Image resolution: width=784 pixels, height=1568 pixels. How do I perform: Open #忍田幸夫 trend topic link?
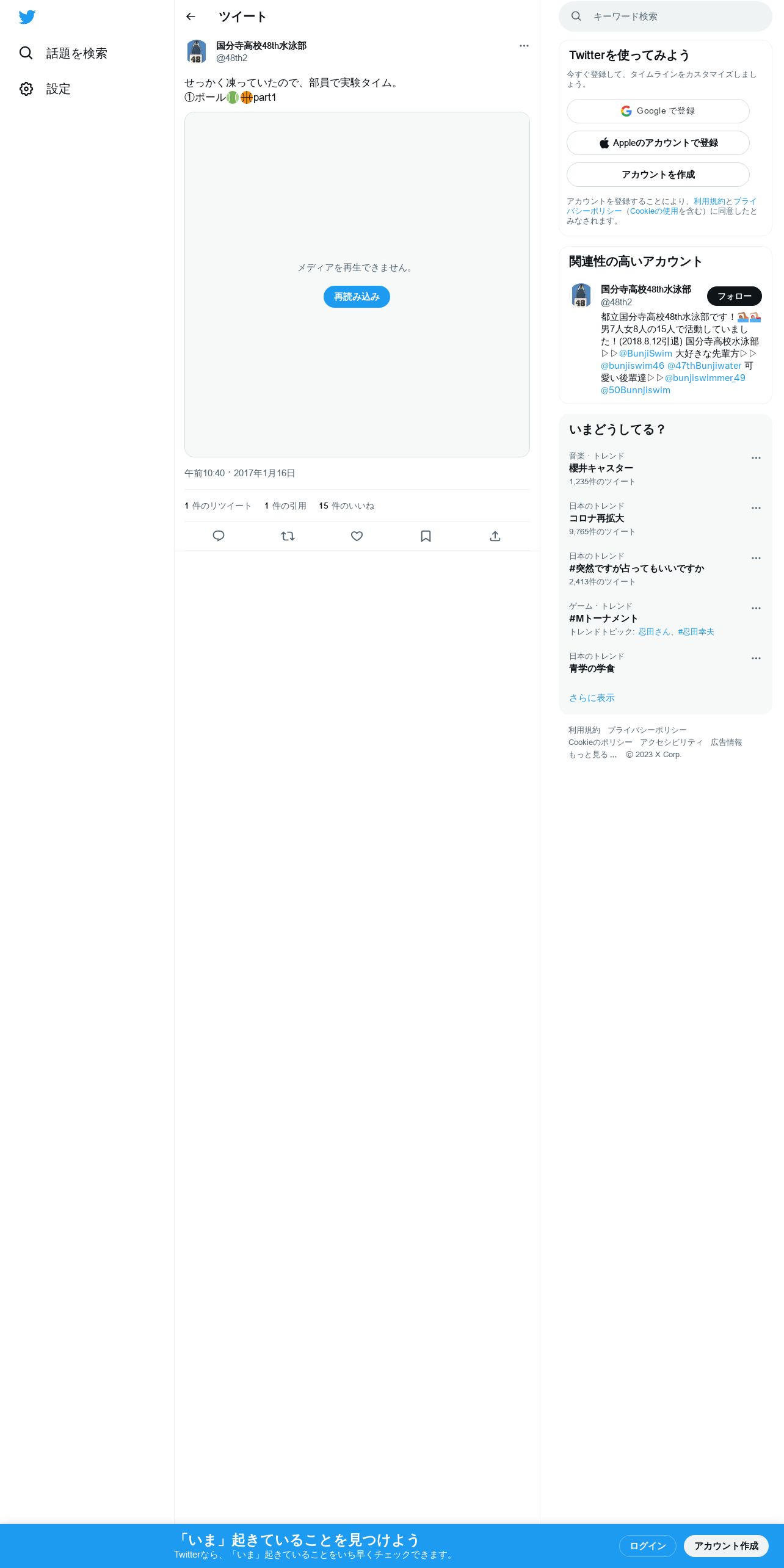point(696,632)
